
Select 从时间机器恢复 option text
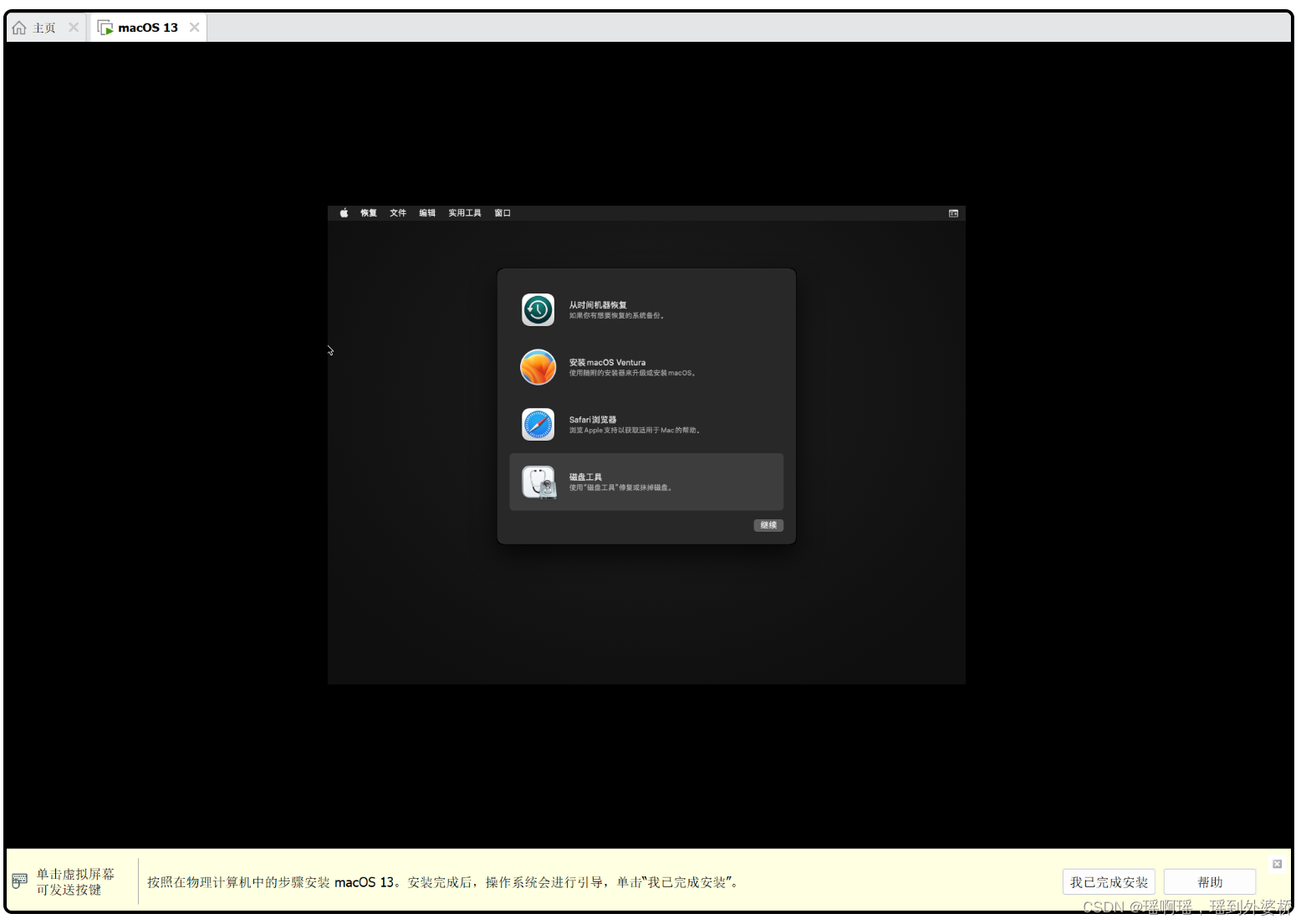click(x=598, y=305)
